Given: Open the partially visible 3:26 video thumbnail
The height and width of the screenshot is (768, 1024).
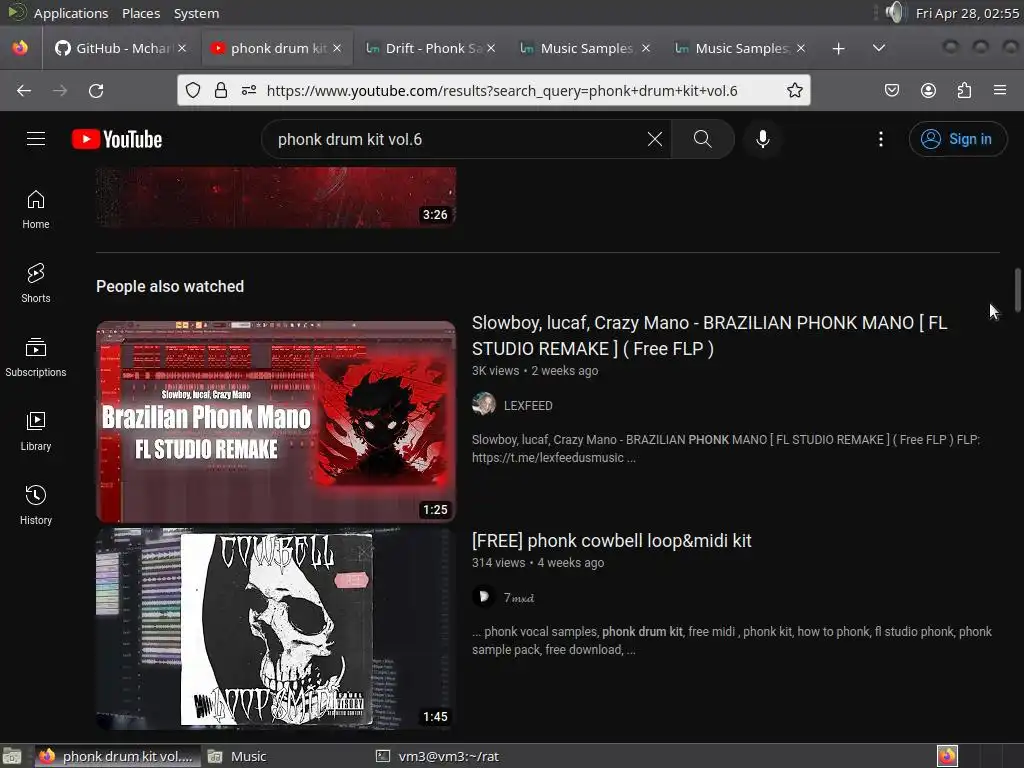Looking at the screenshot, I should pos(276,197).
